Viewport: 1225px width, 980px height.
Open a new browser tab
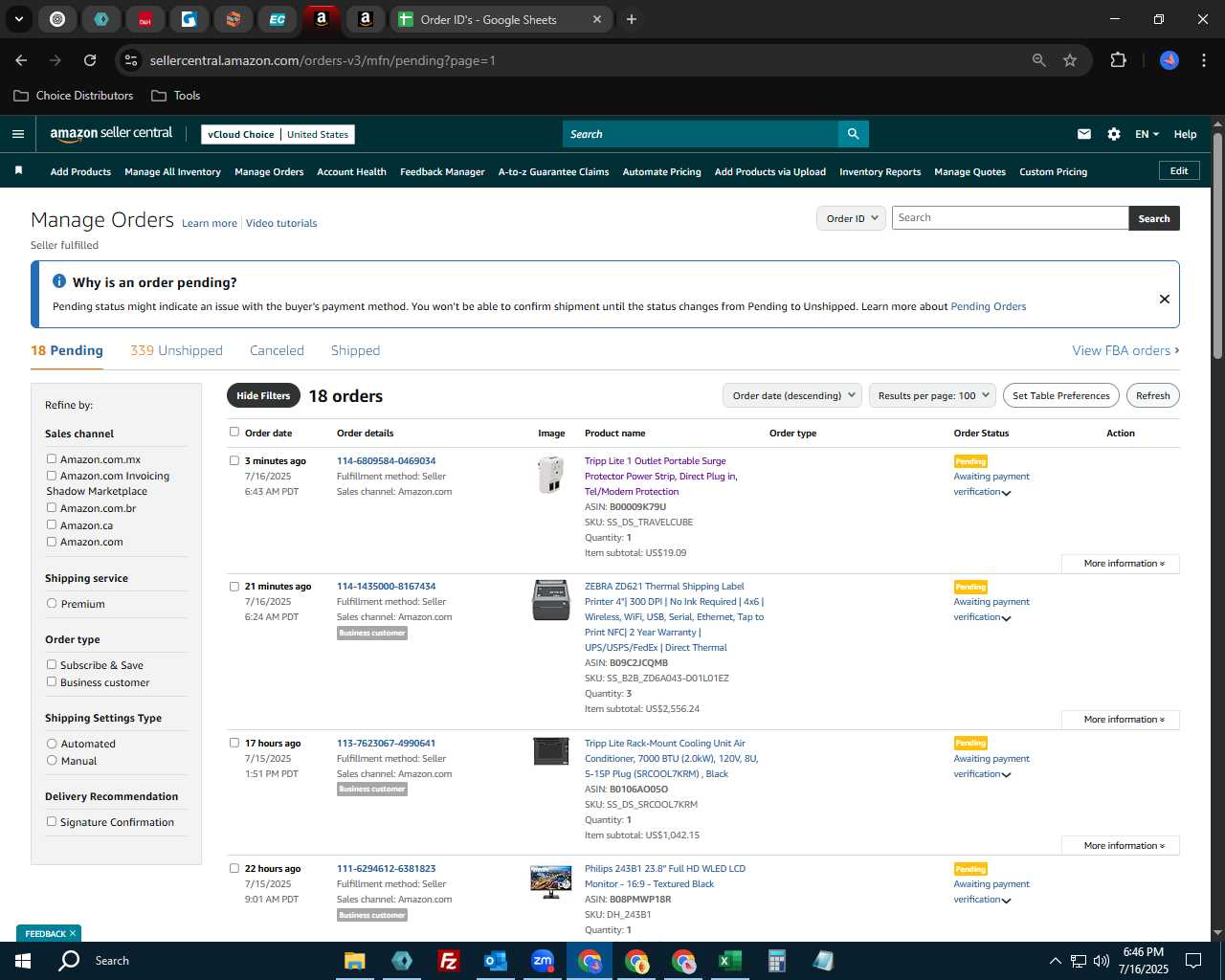[x=632, y=19]
